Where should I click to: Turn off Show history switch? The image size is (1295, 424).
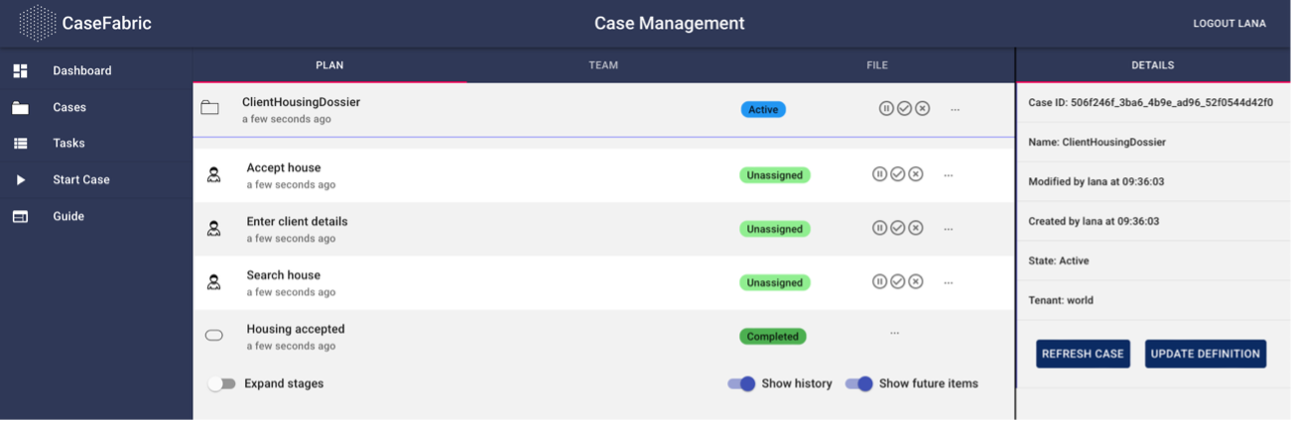pyautogui.click(x=741, y=384)
